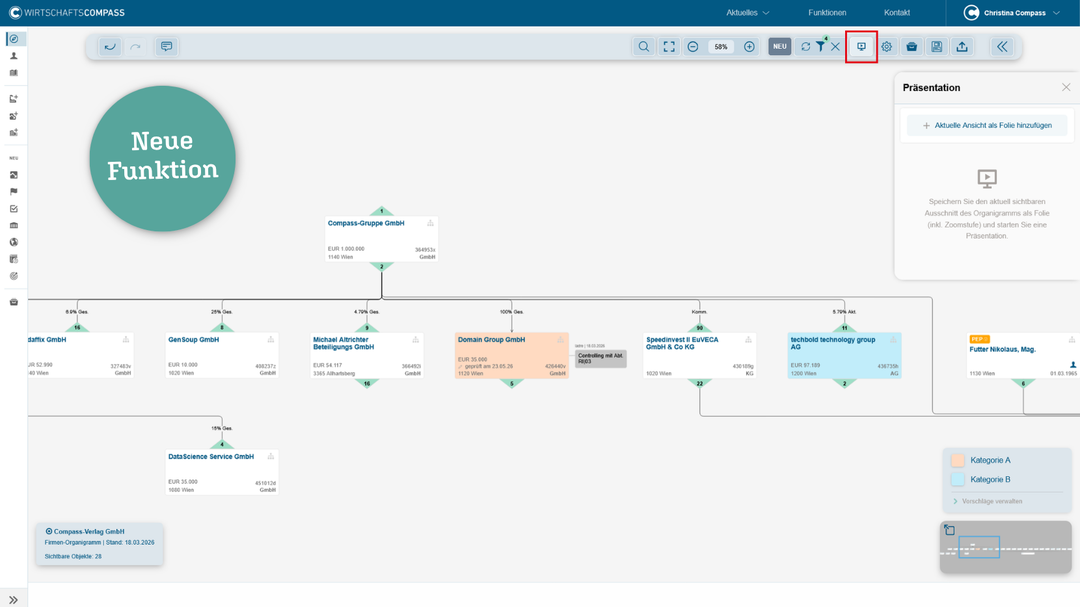Collapse the toolbar with double chevron
This screenshot has width=1080, height=607.
(x=1002, y=46)
